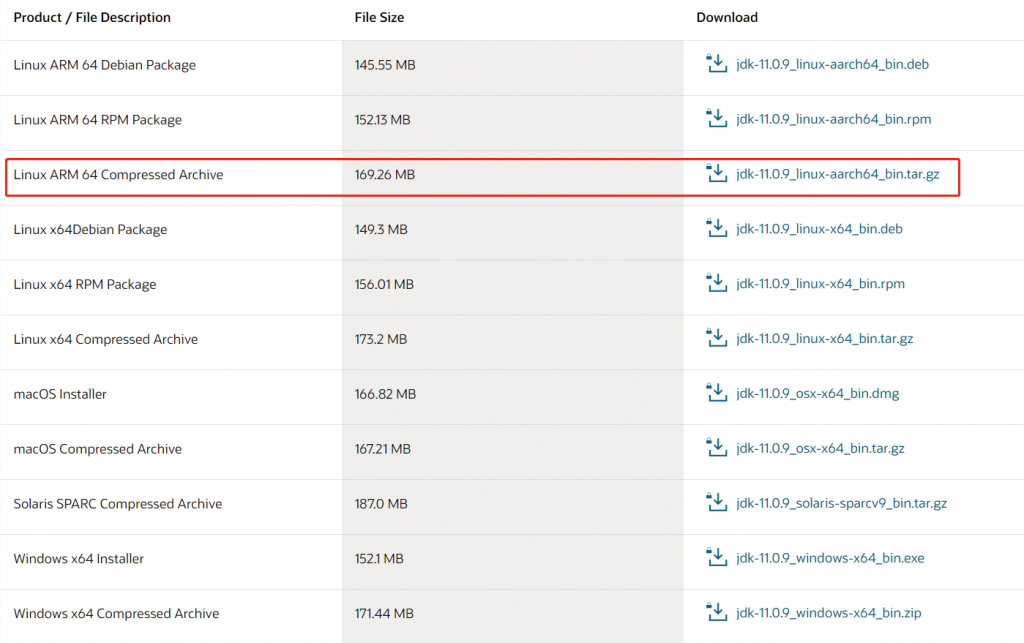
Task: Click download icon beside windows-x64 .exe
Action: click(716, 559)
